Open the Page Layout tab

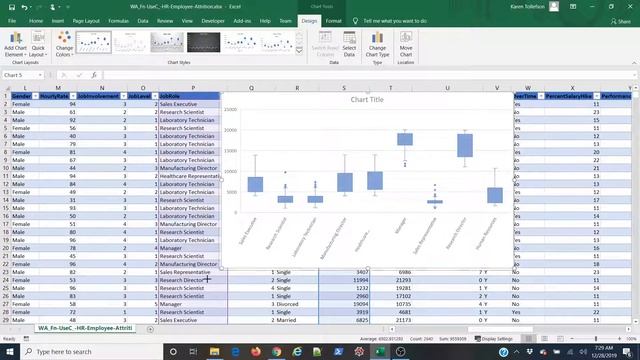coord(86,21)
